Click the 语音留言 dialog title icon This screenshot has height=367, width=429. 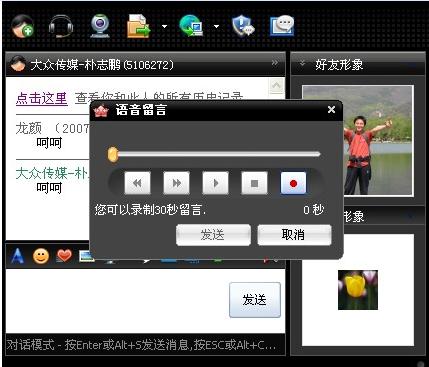pos(101,110)
